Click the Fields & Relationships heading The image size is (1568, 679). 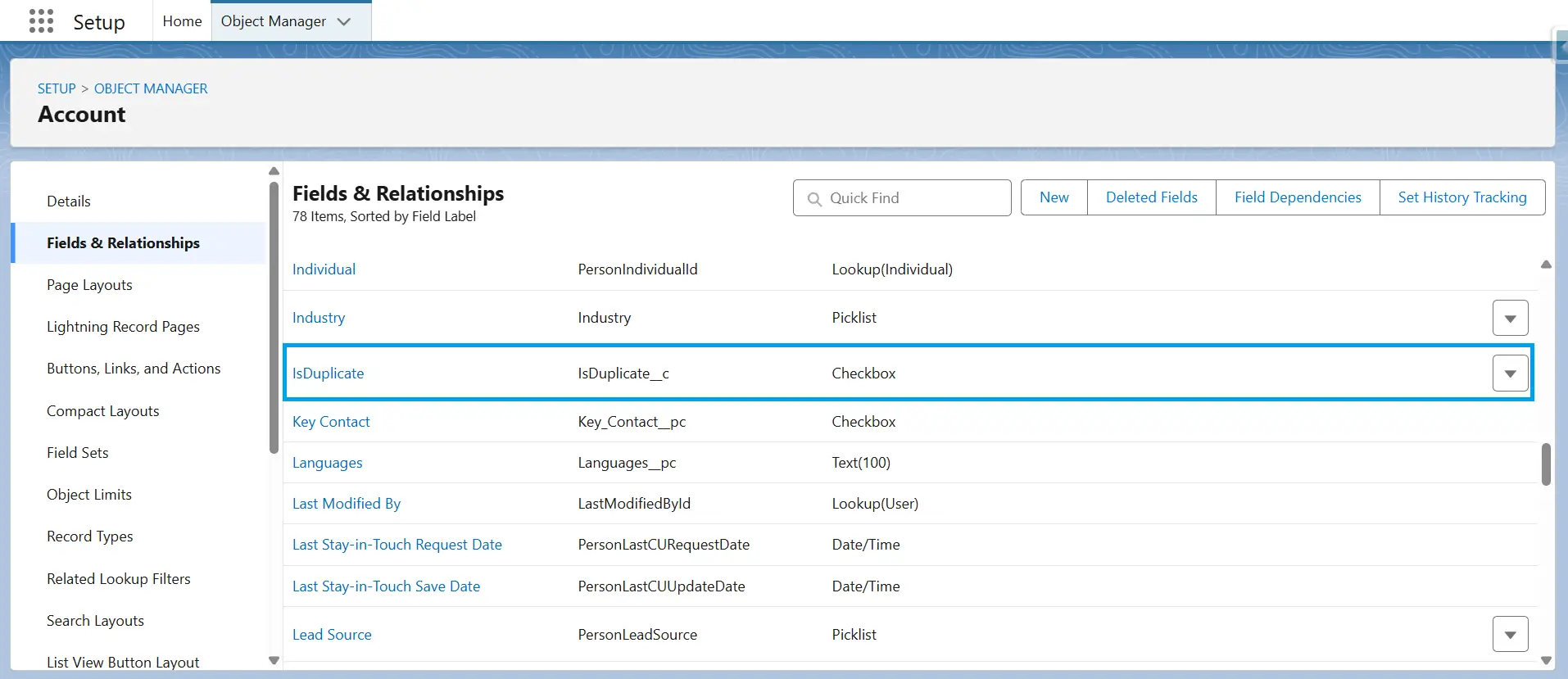[398, 193]
